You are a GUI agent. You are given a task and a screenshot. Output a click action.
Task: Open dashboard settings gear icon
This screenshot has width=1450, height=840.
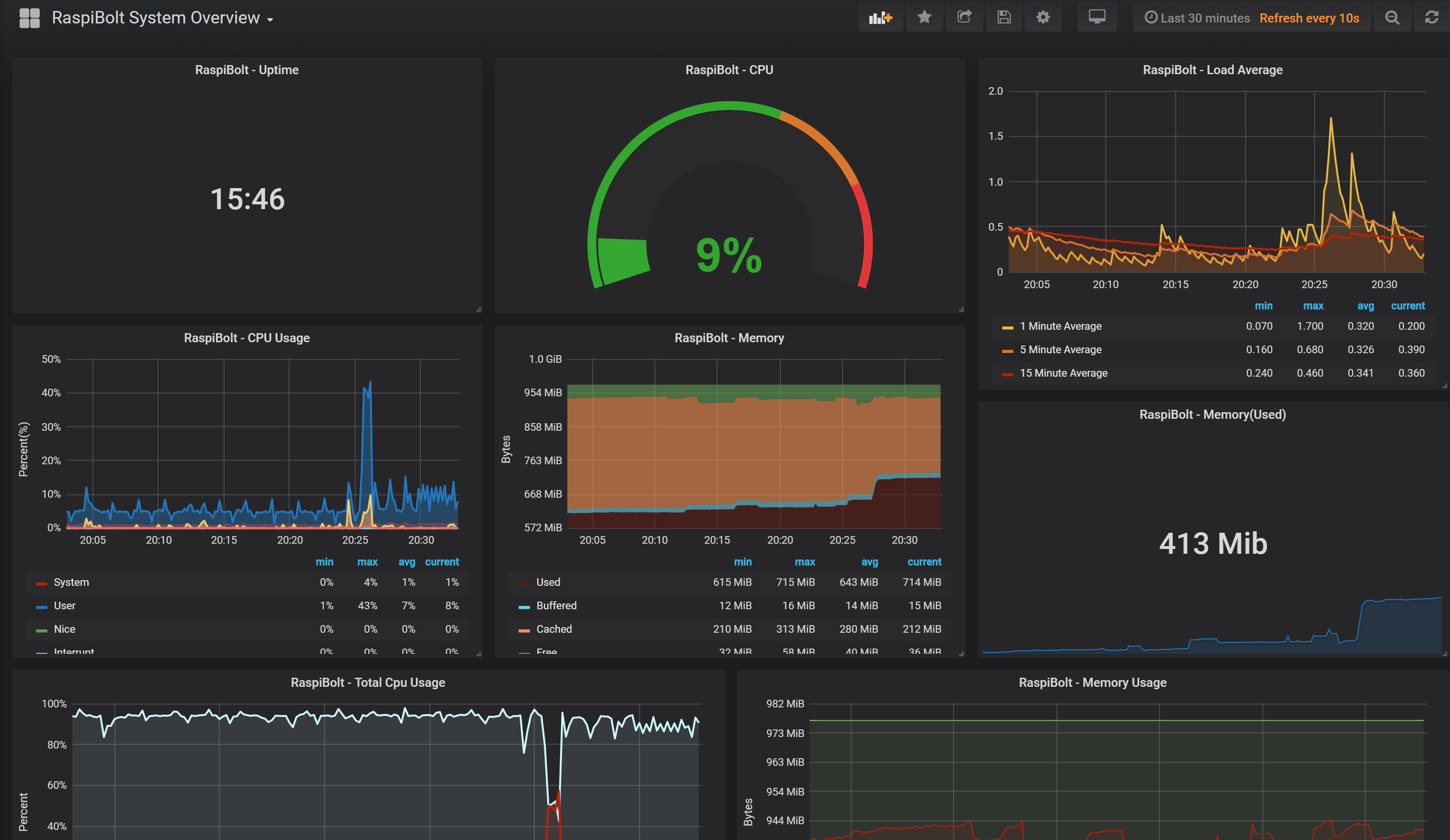click(1043, 18)
